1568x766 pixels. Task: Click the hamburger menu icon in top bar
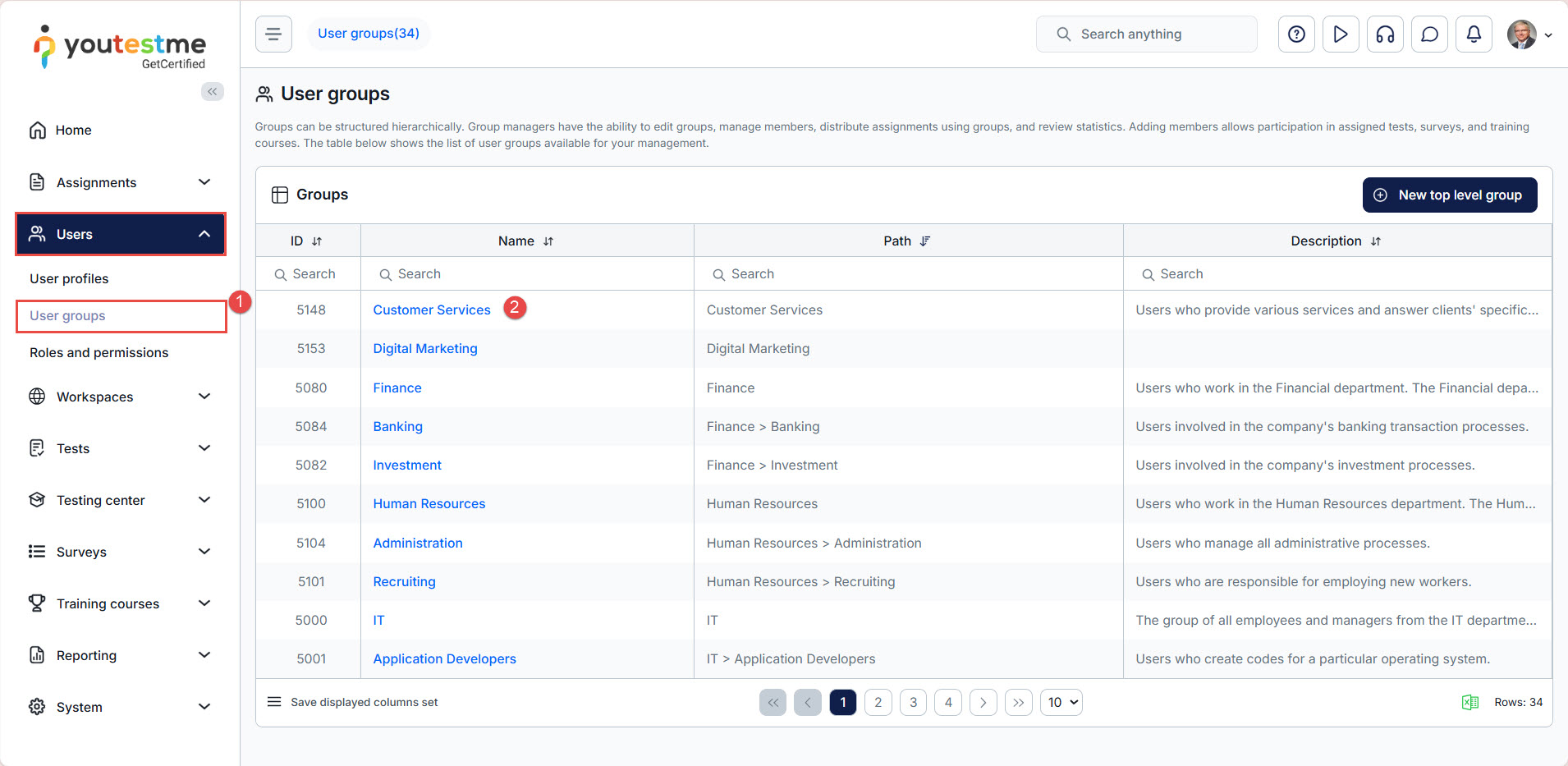coord(273,34)
